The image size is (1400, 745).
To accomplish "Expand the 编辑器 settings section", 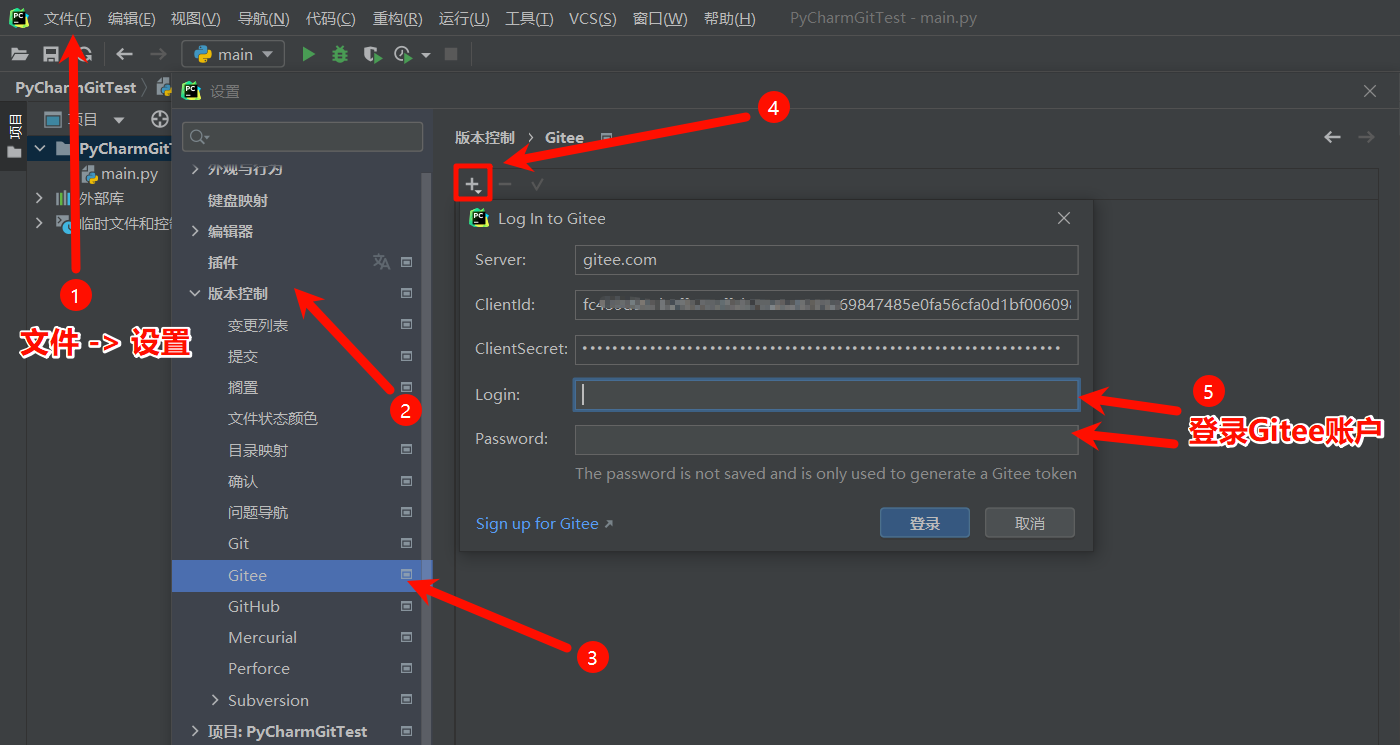I will tap(195, 231).
